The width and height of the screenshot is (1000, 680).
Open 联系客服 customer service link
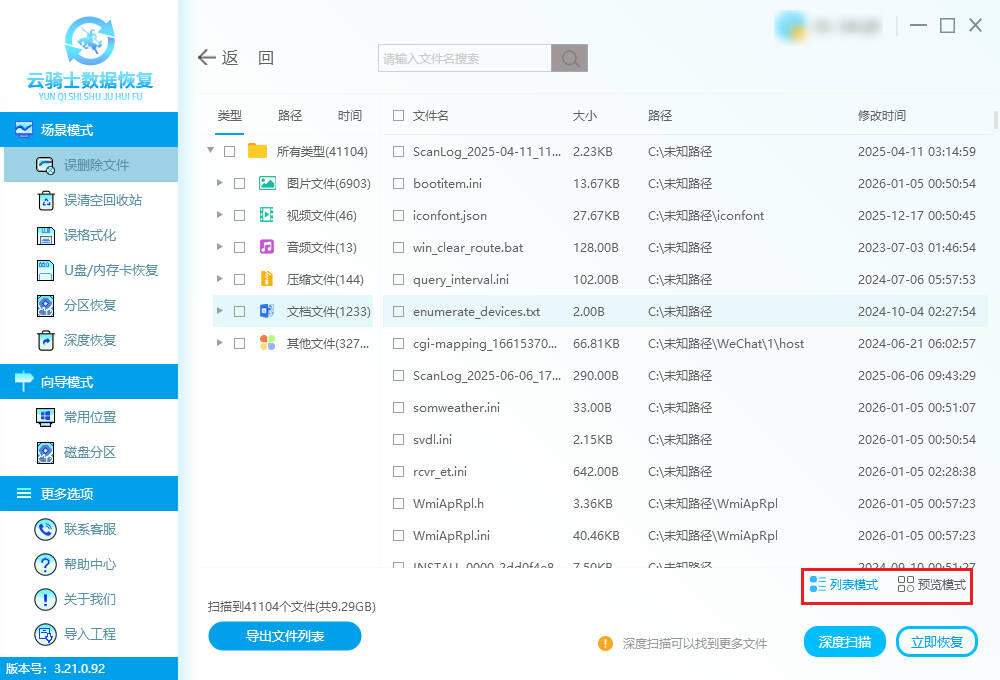click(x=90, y=529)
